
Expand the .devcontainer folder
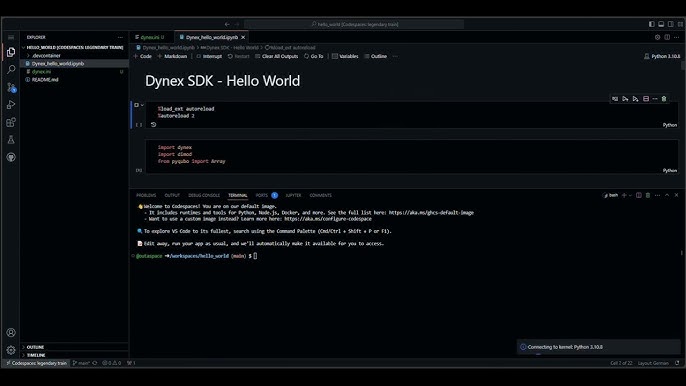46,56
